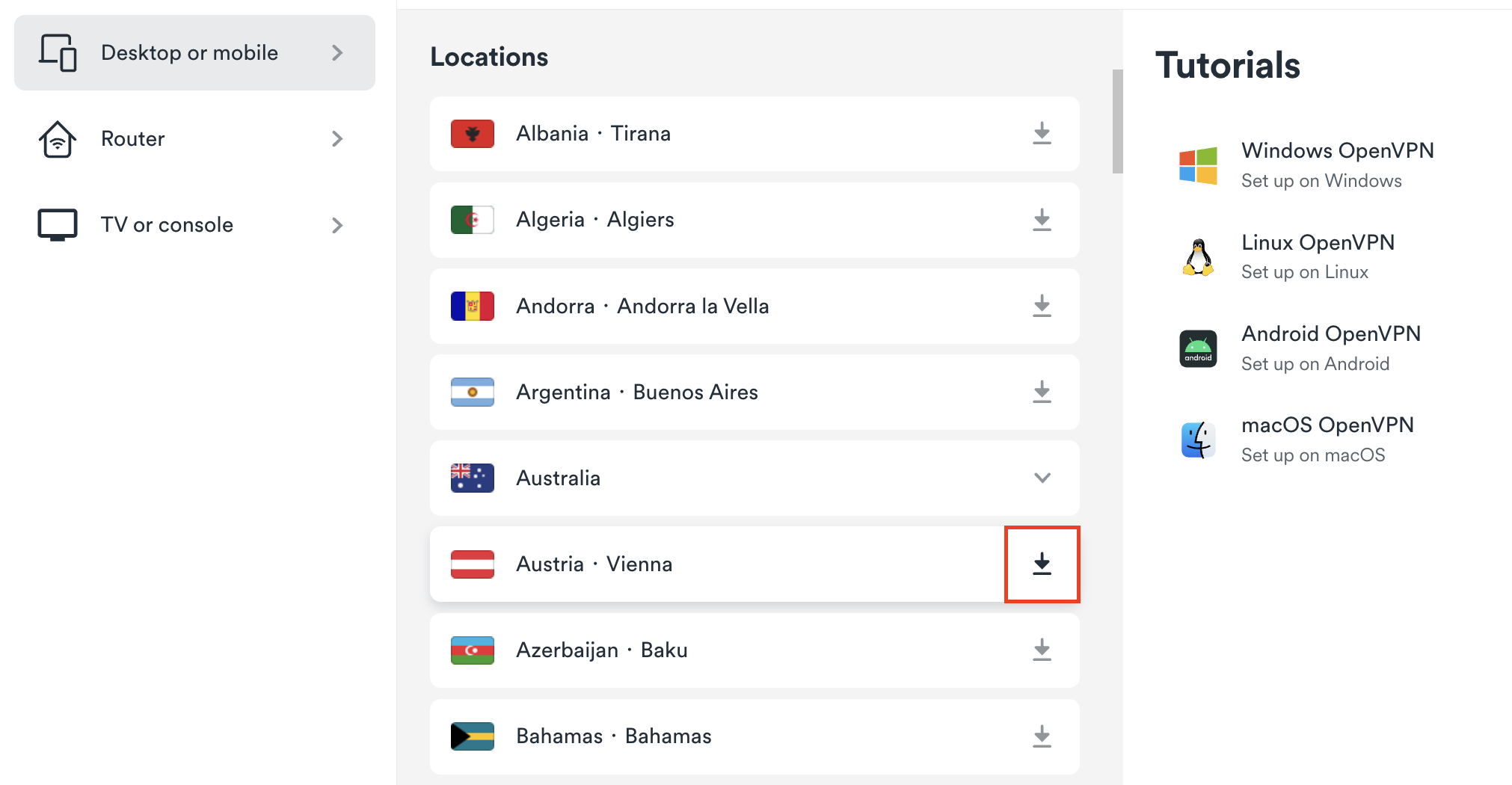Click the macOS Finder tutorial icon
Viewport: 1512px width, 785px height.
tap(1198, 440)
